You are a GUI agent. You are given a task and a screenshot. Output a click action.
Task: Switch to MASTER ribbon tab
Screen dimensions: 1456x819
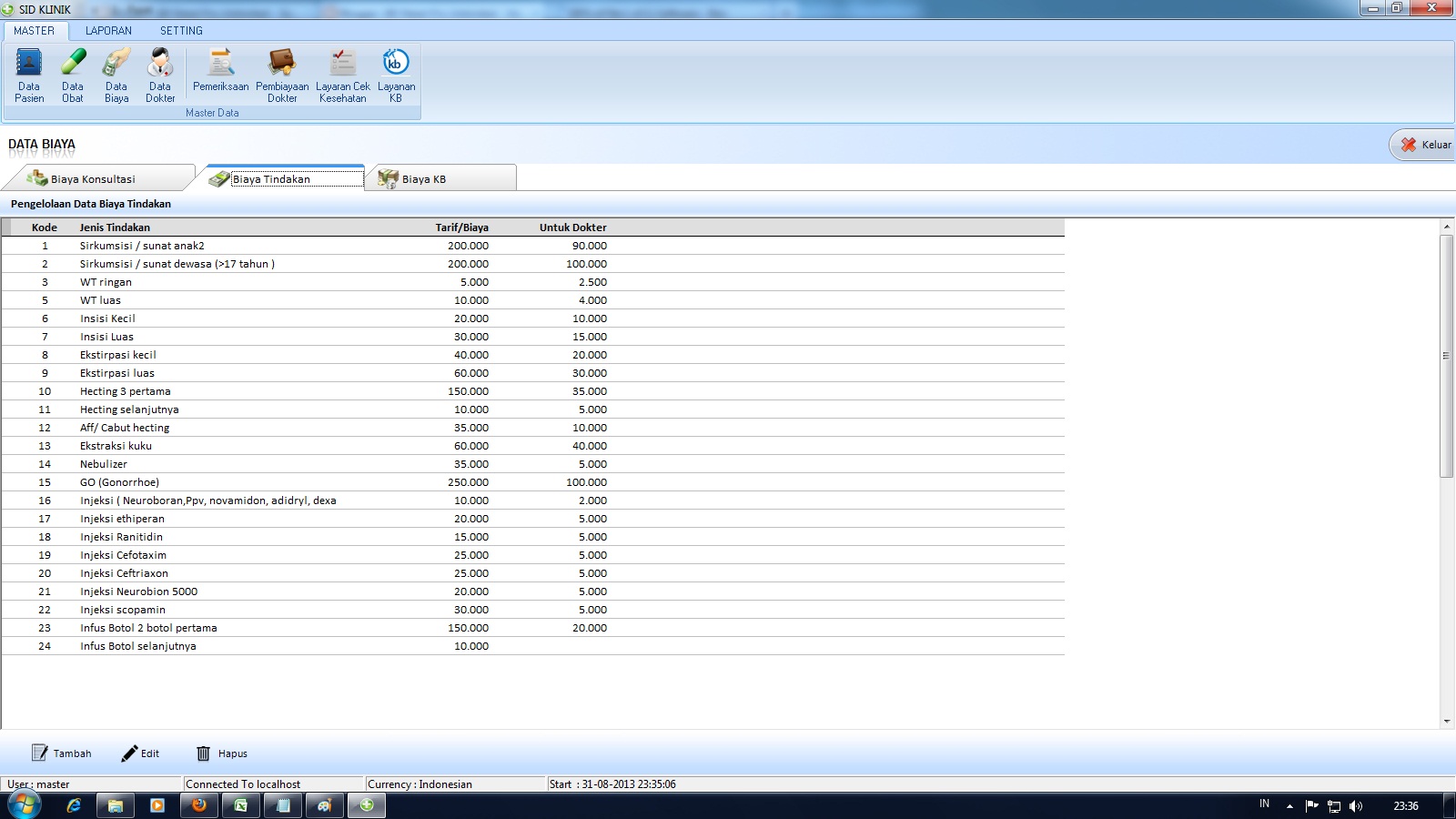click(x=35, y=31)
